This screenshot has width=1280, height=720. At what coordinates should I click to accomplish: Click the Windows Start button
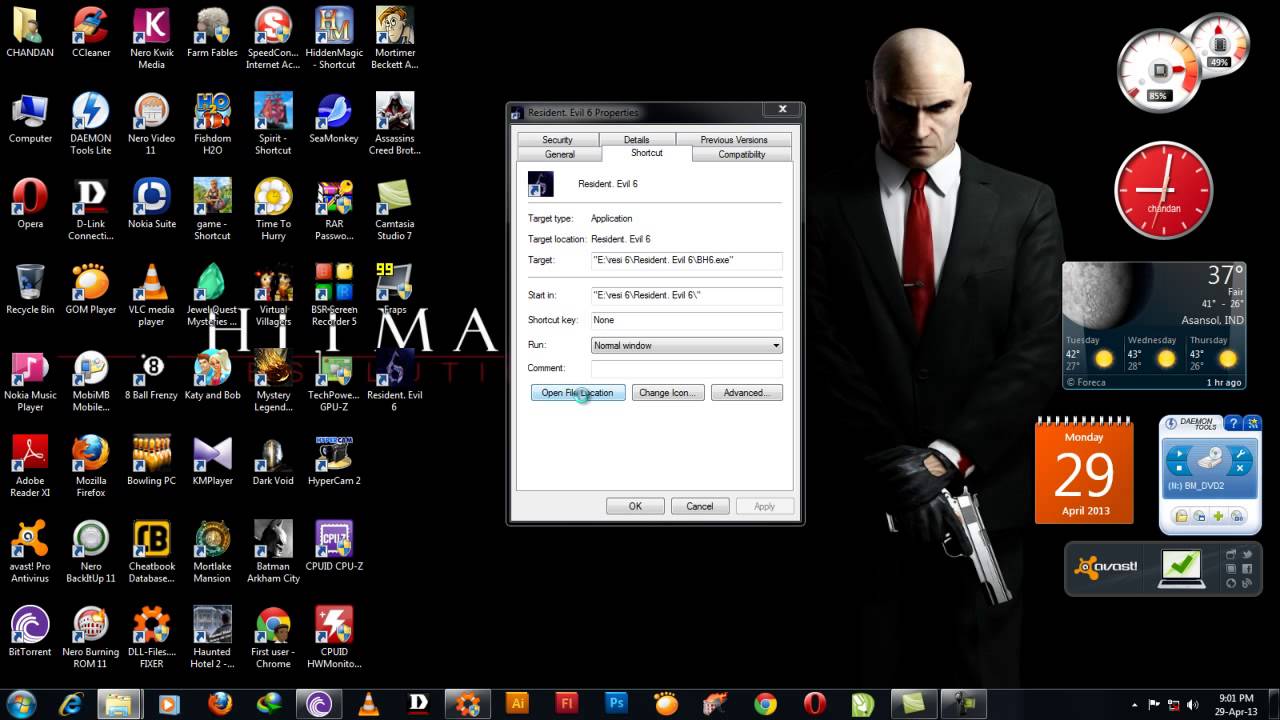[x=22, y=703]
